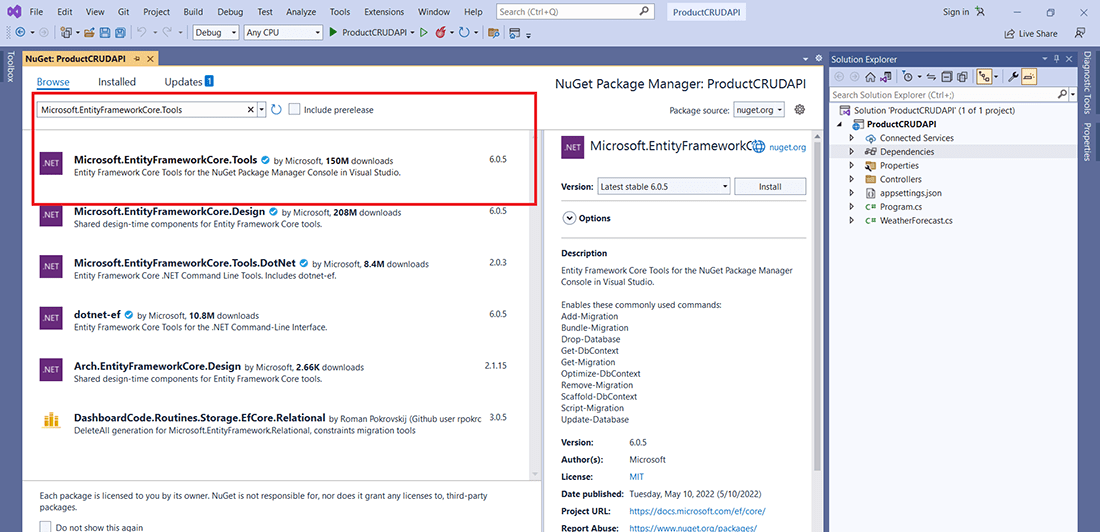Expand Dependencies tree node
Image resolution: width=1100 pixels, height=532 pixels.
pos(852,152)
